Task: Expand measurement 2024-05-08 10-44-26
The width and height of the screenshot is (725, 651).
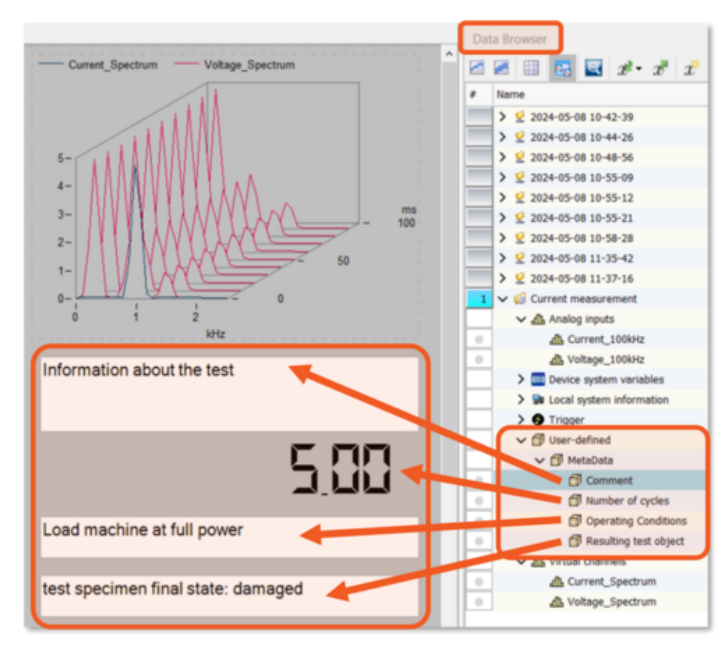Action: click(503, 137)
